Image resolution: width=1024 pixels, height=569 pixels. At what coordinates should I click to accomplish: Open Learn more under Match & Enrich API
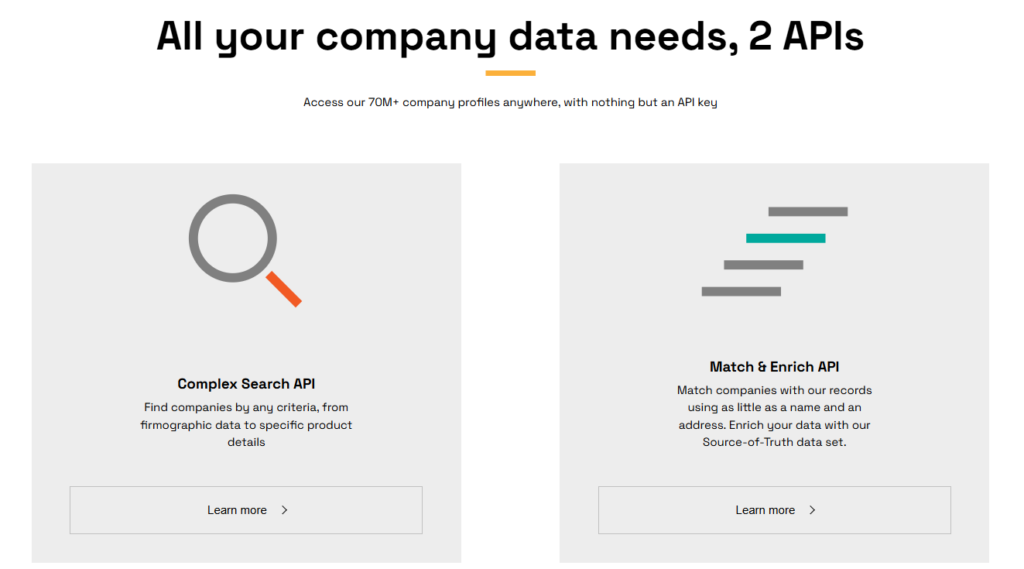[775, 510]
